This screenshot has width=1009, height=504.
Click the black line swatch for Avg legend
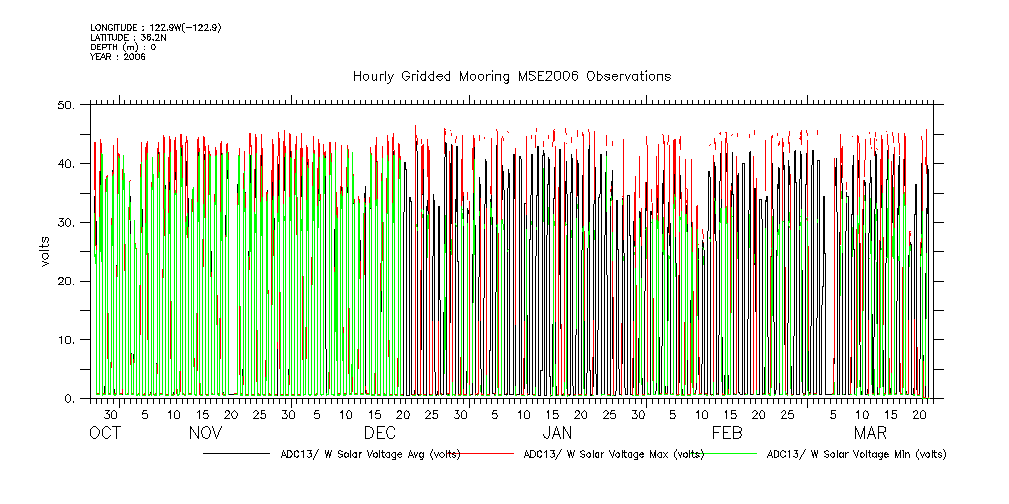point(238,454)
